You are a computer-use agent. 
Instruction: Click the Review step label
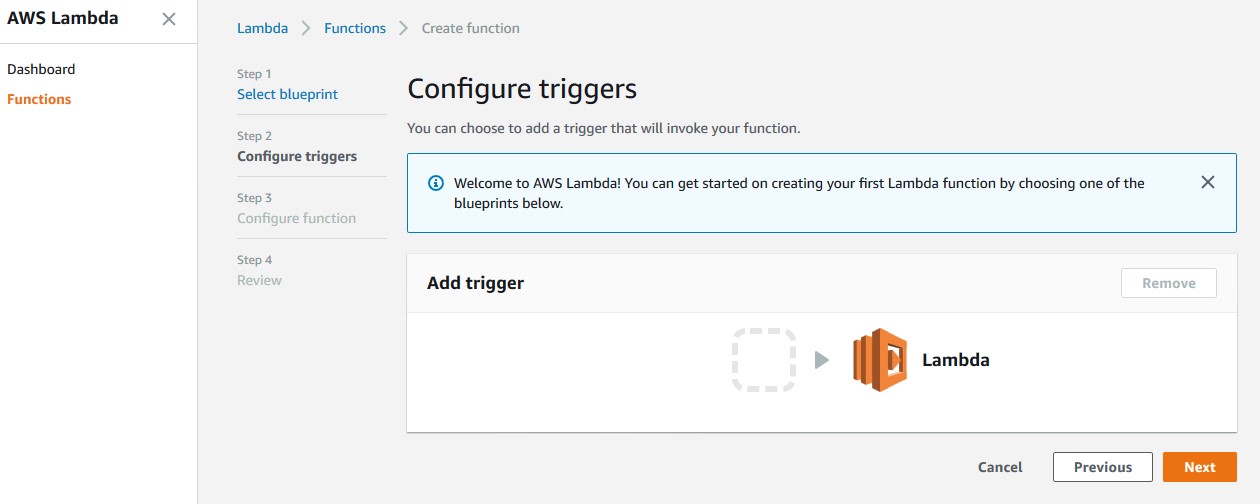click(259, 280)
